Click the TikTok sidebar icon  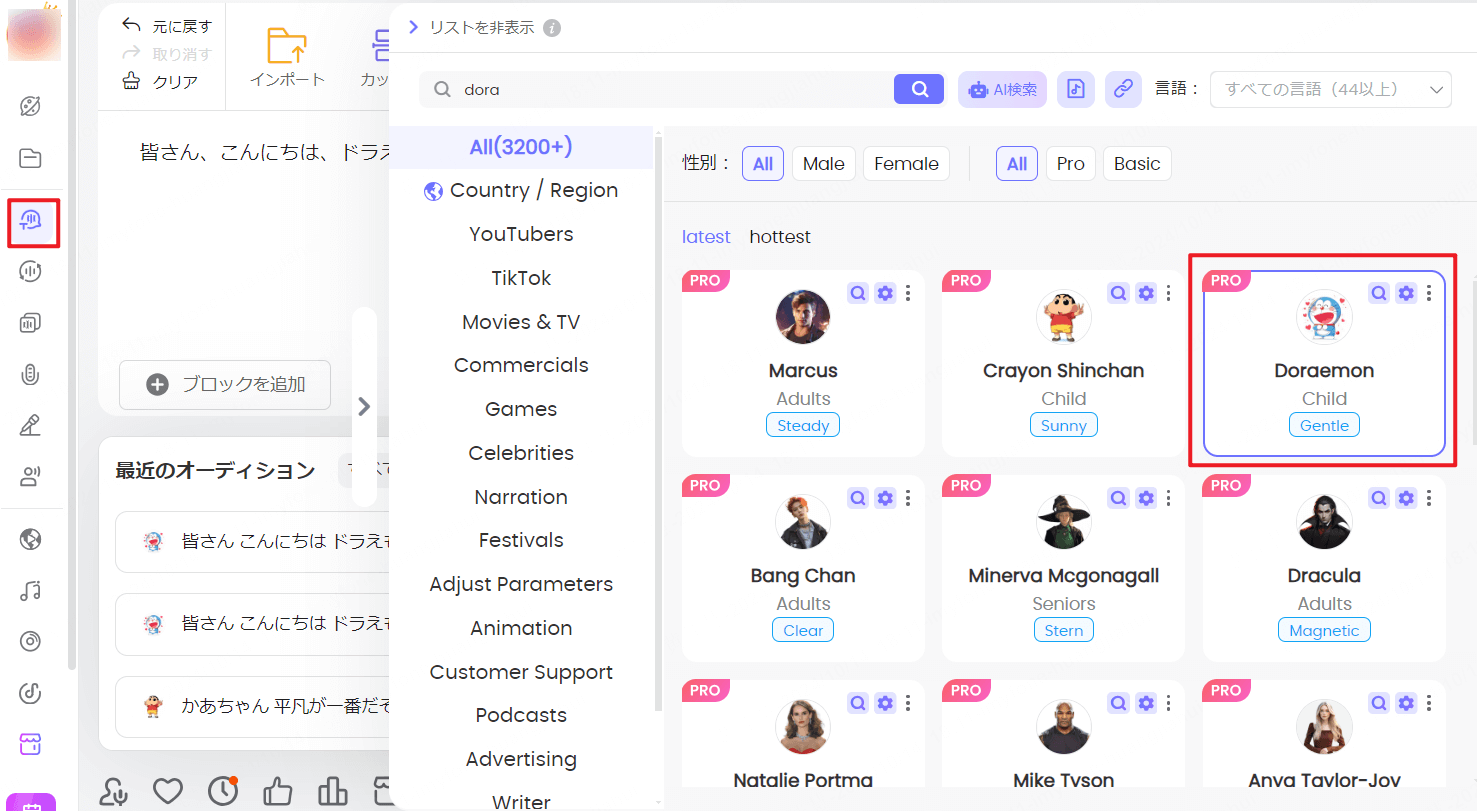tap(31, 692)
